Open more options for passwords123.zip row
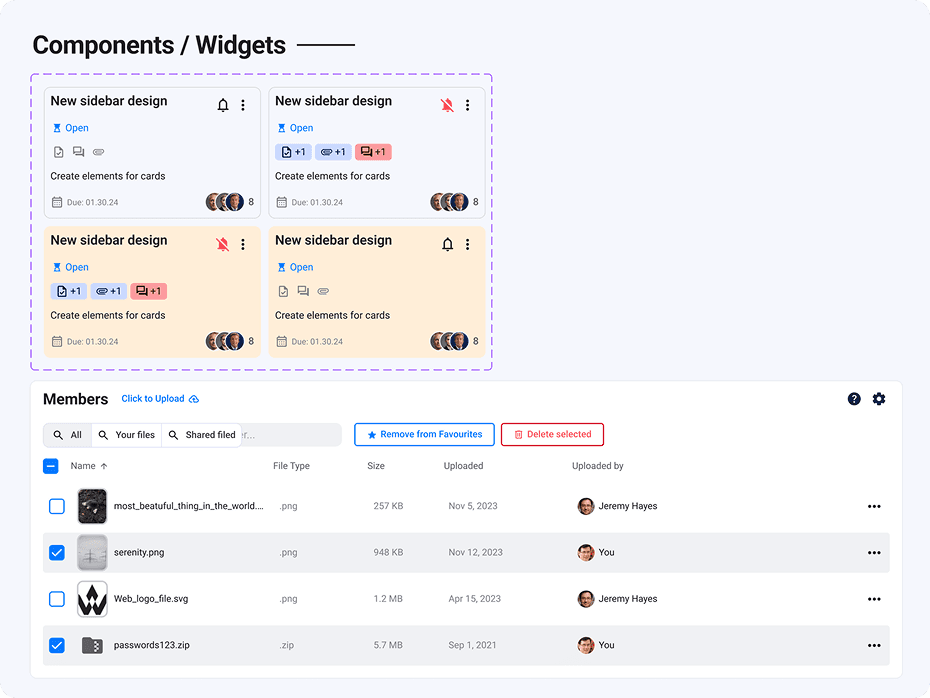Screen dimensions: 930x698 click(874, 645)
